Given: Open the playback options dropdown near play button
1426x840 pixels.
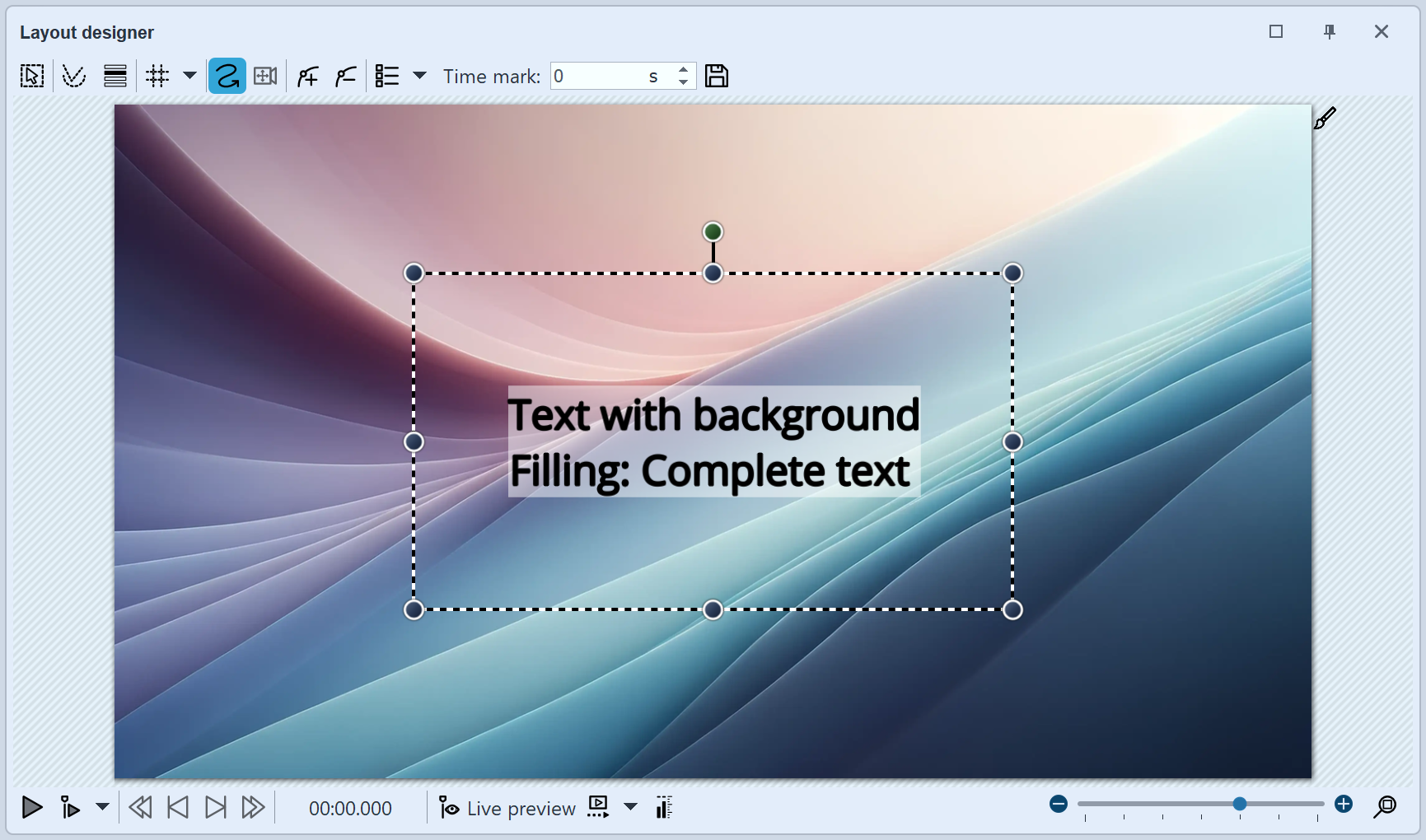Looking at the screenshot, I should tap(102, 808).
